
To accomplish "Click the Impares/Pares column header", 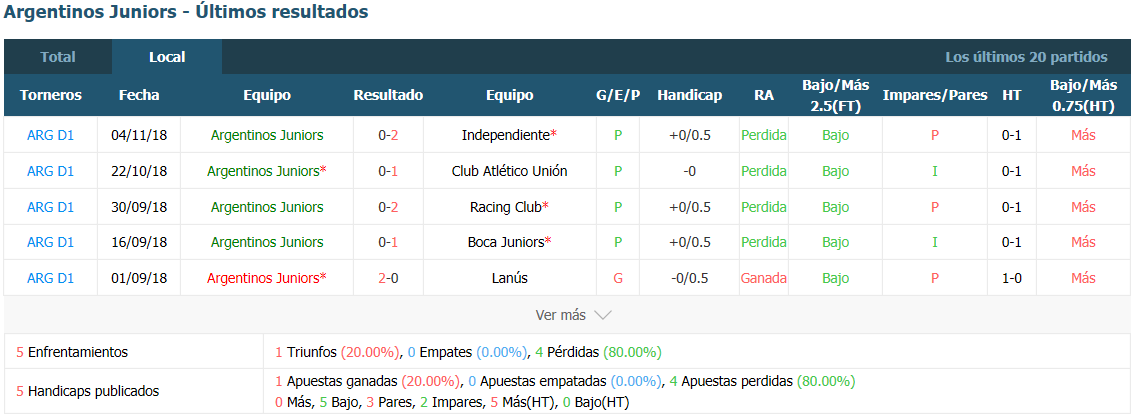I will pos(935,95).
